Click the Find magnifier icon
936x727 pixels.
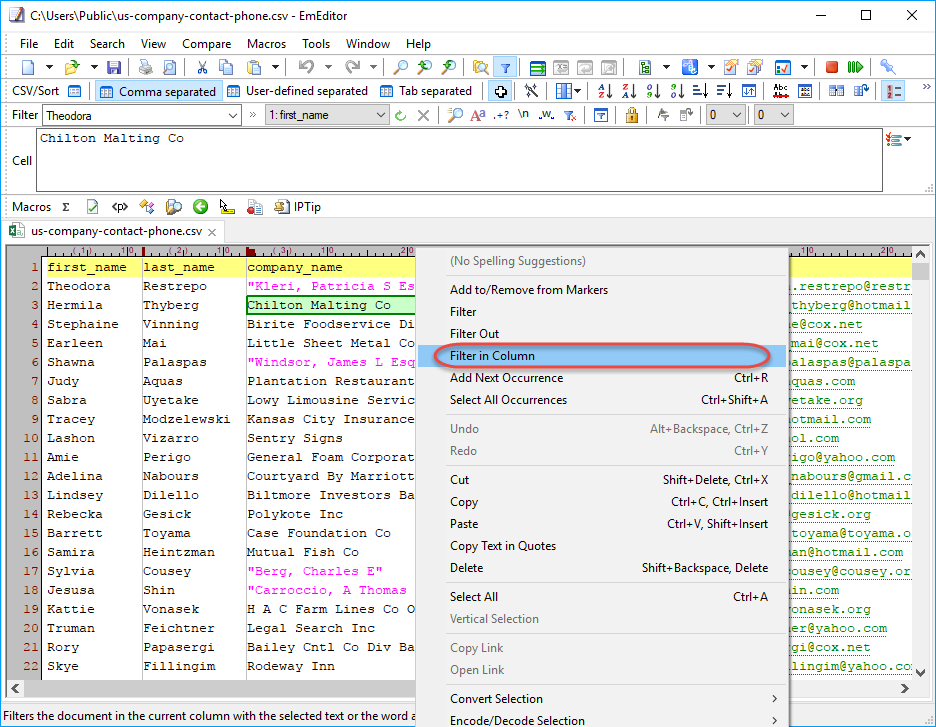[400, 67]
